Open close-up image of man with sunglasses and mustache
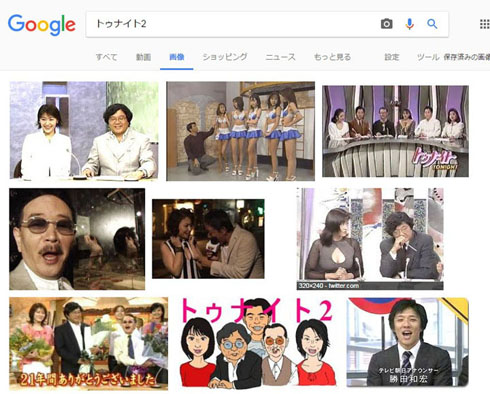The height and width of the screenshot is (394, 490). click(x=77, y=239)
